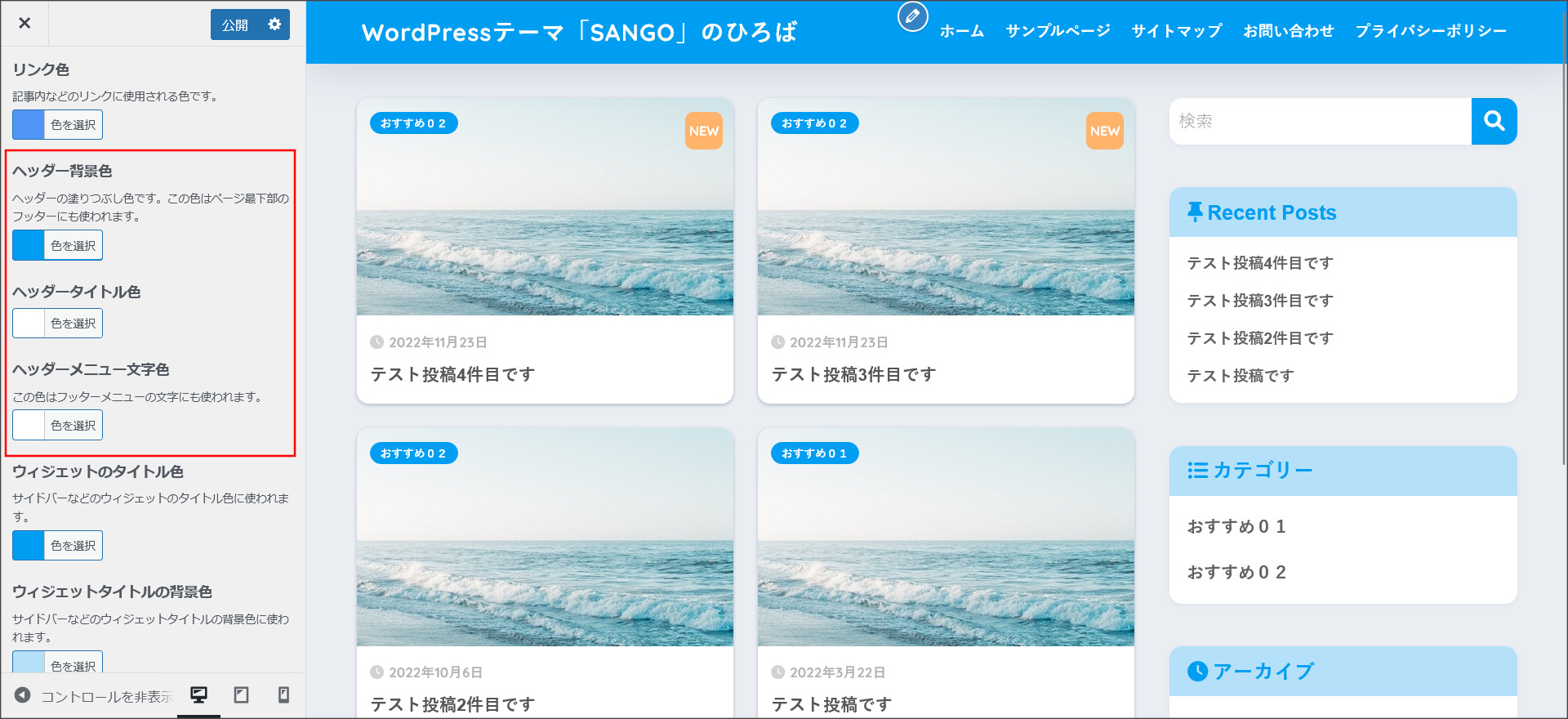Focus the 検索 search input field
The image size is (1568, 719).
[1320, 121]
